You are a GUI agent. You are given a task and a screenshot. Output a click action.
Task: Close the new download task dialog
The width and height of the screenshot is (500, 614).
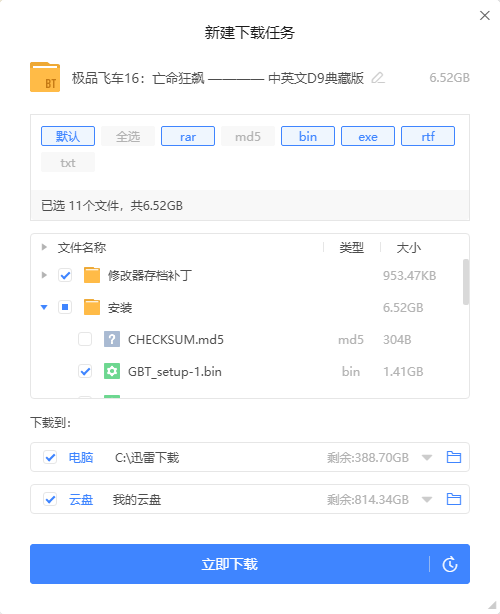[x=485, y=16]
